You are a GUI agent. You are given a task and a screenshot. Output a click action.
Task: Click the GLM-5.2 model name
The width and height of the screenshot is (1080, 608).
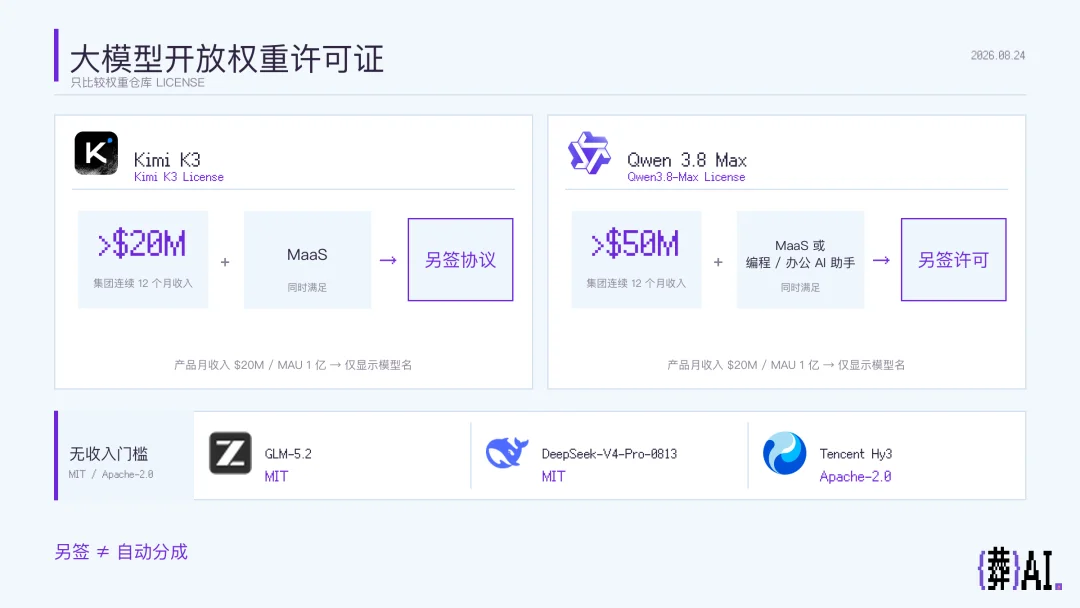pyautogui.click(x=288, y=454)
